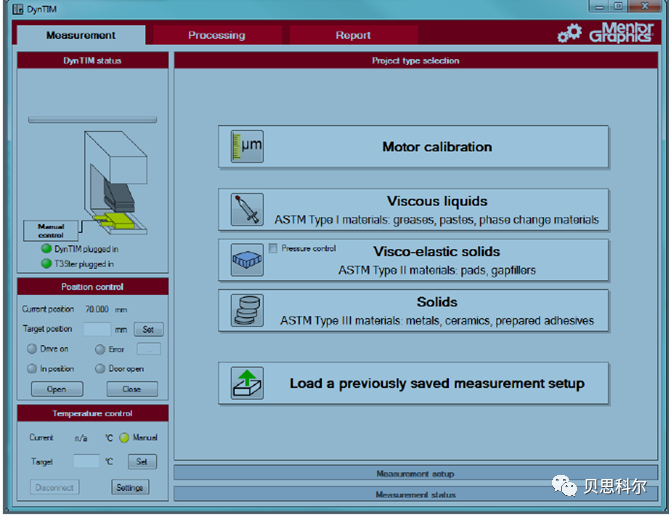Open the Report tab
The height and width of the screenshot is (516, 669).
pyautogui.click(x=353, y=35)
